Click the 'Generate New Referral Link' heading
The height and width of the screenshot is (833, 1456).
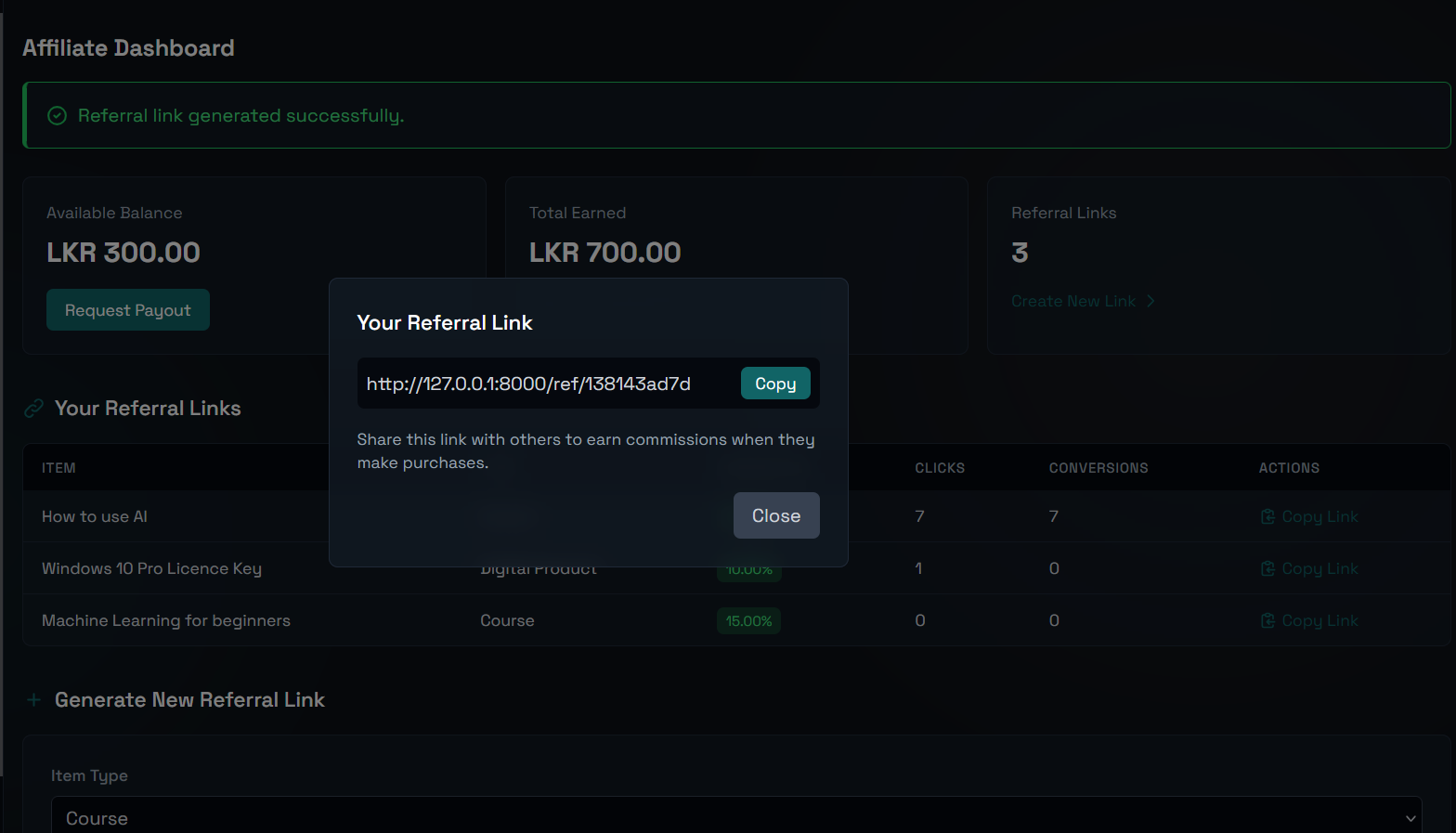(189, 700)
